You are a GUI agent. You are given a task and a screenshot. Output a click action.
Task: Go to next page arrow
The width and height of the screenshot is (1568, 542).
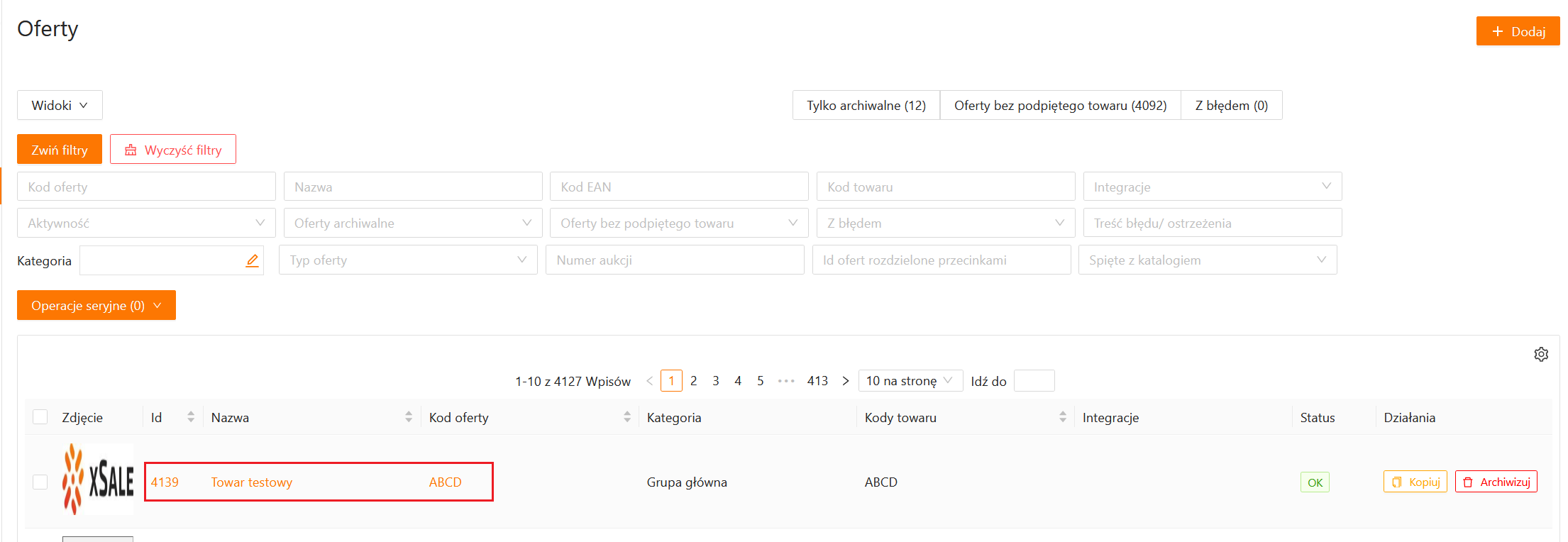point(846,381)
